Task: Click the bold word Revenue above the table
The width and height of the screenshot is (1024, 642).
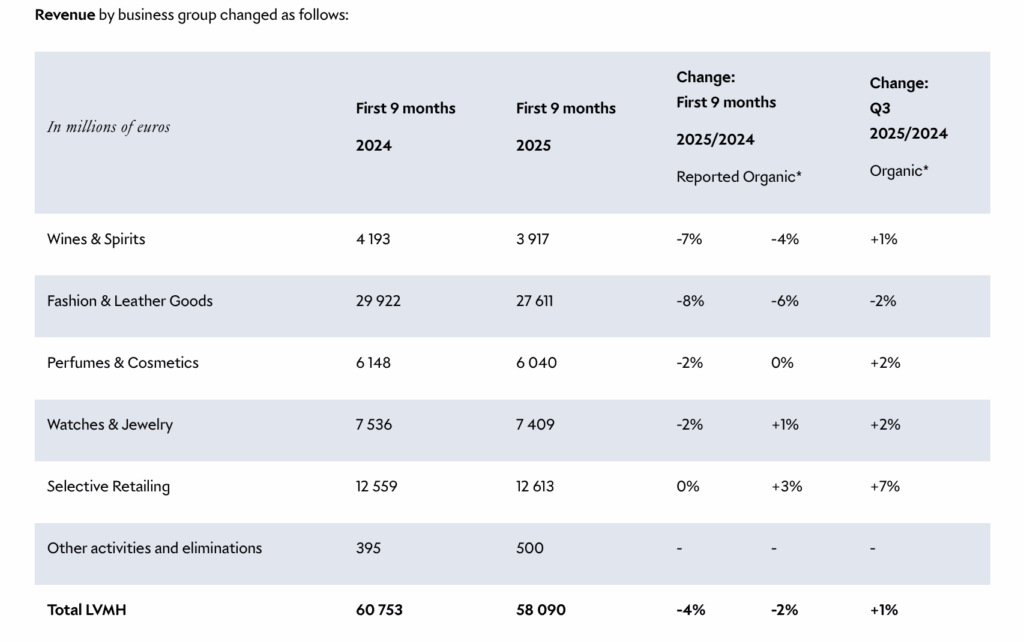Action: point(65,16)
